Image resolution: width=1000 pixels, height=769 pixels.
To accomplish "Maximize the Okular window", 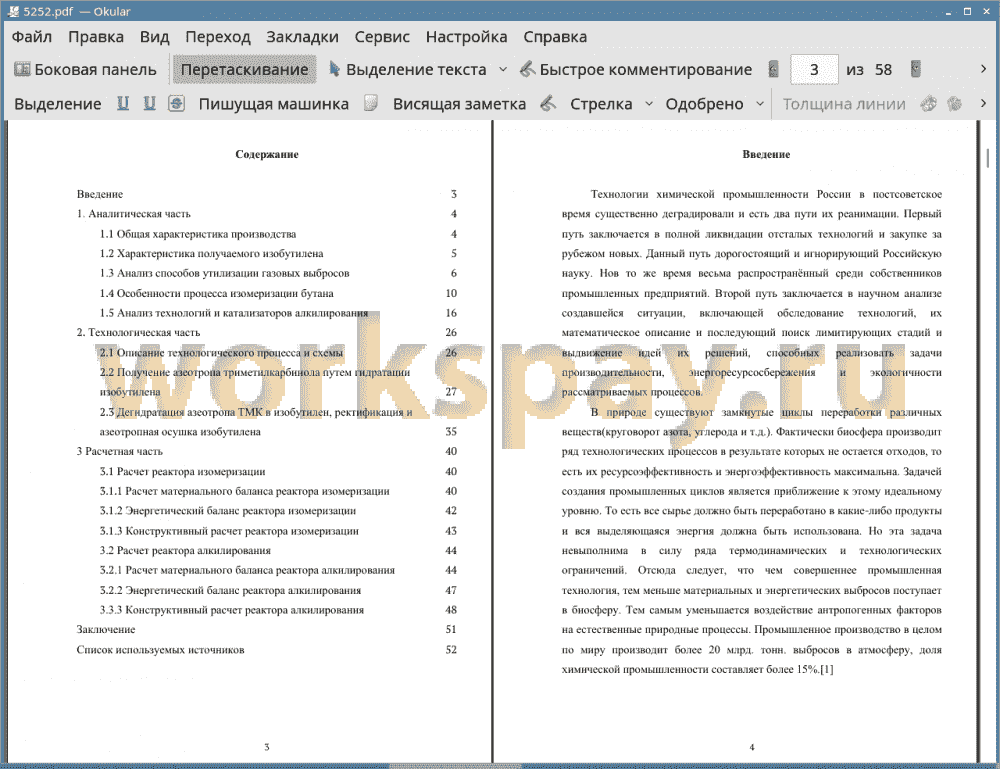I will click(967, 11).
